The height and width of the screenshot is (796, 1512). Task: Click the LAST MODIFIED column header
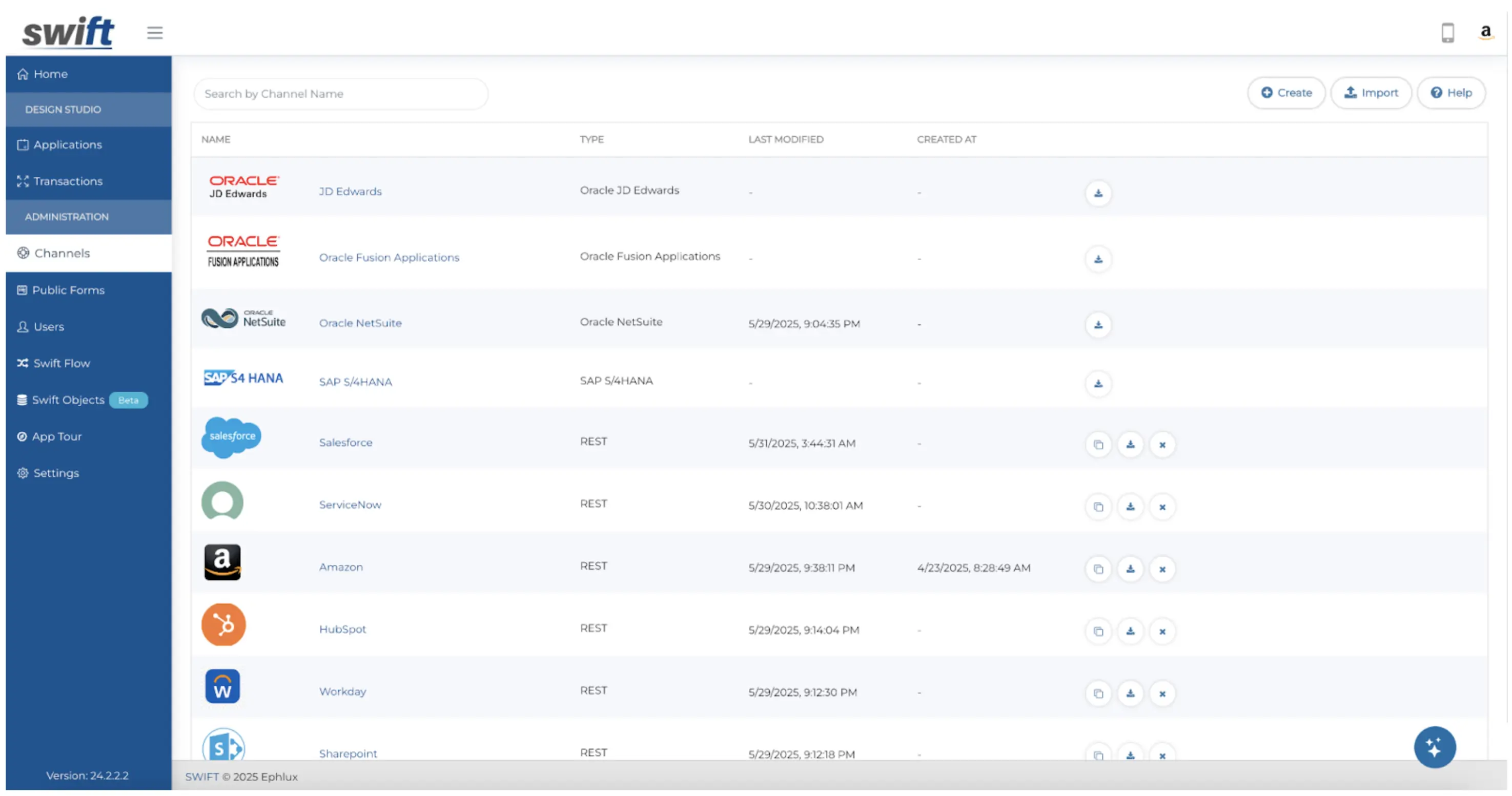click(786, 140)
